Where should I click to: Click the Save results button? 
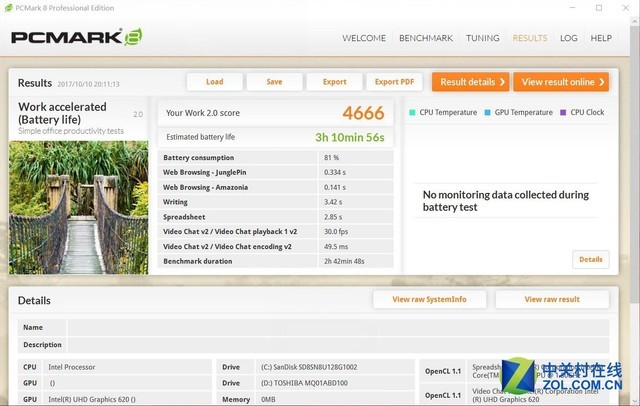(x=274, y=82)
